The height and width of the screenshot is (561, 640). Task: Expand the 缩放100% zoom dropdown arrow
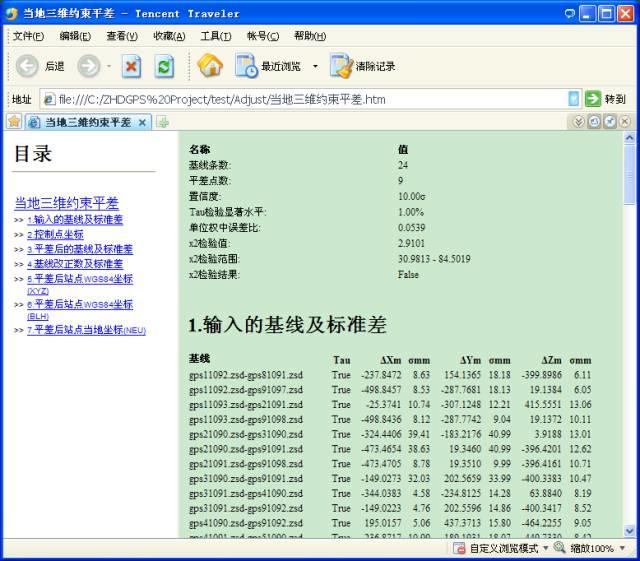point(622,548)
